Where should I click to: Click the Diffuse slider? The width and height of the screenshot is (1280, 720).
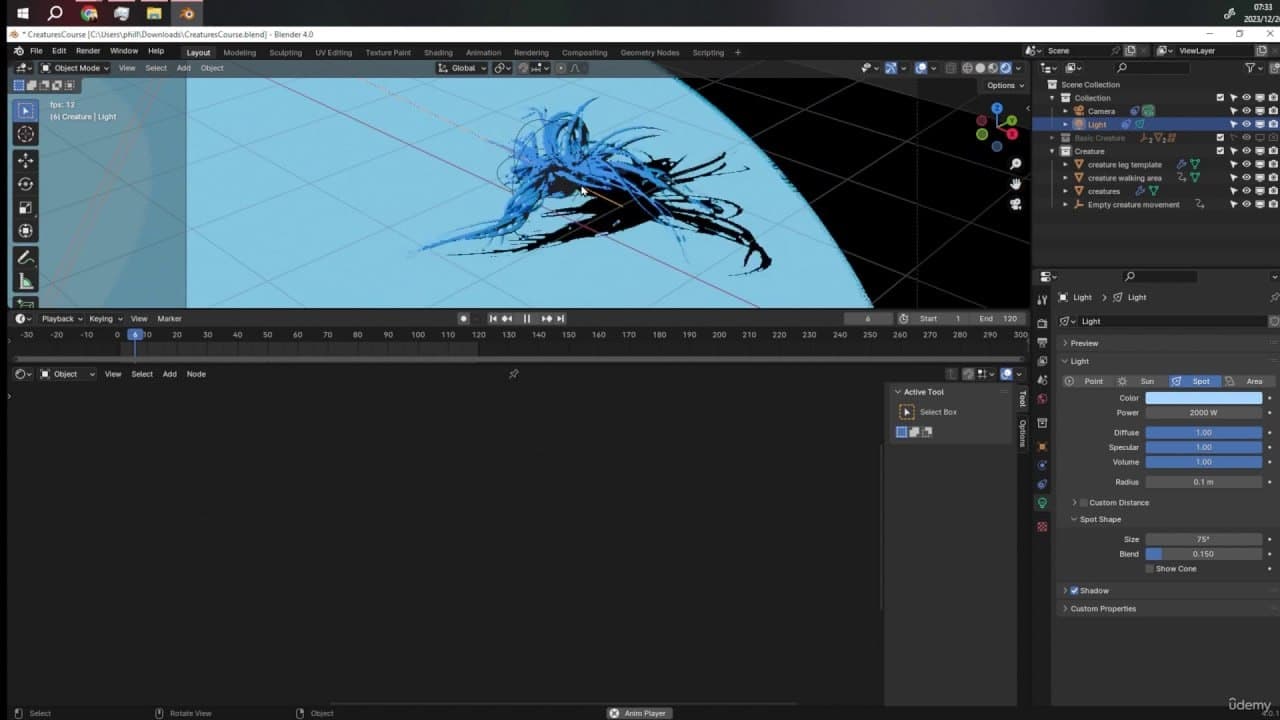[x=1204, y=433]
